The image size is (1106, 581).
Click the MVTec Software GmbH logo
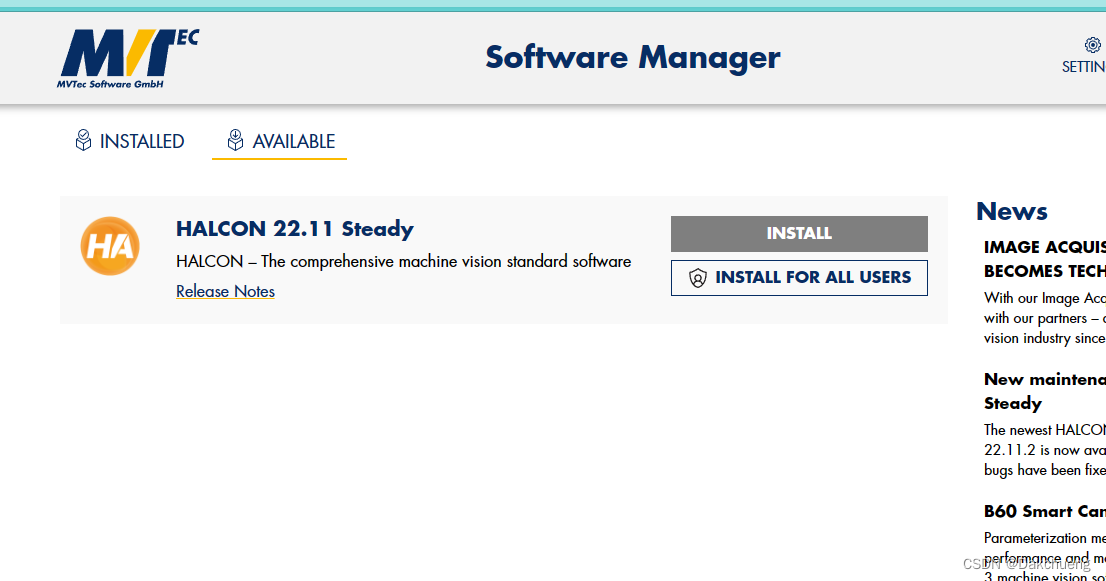(x=128, y=59)
